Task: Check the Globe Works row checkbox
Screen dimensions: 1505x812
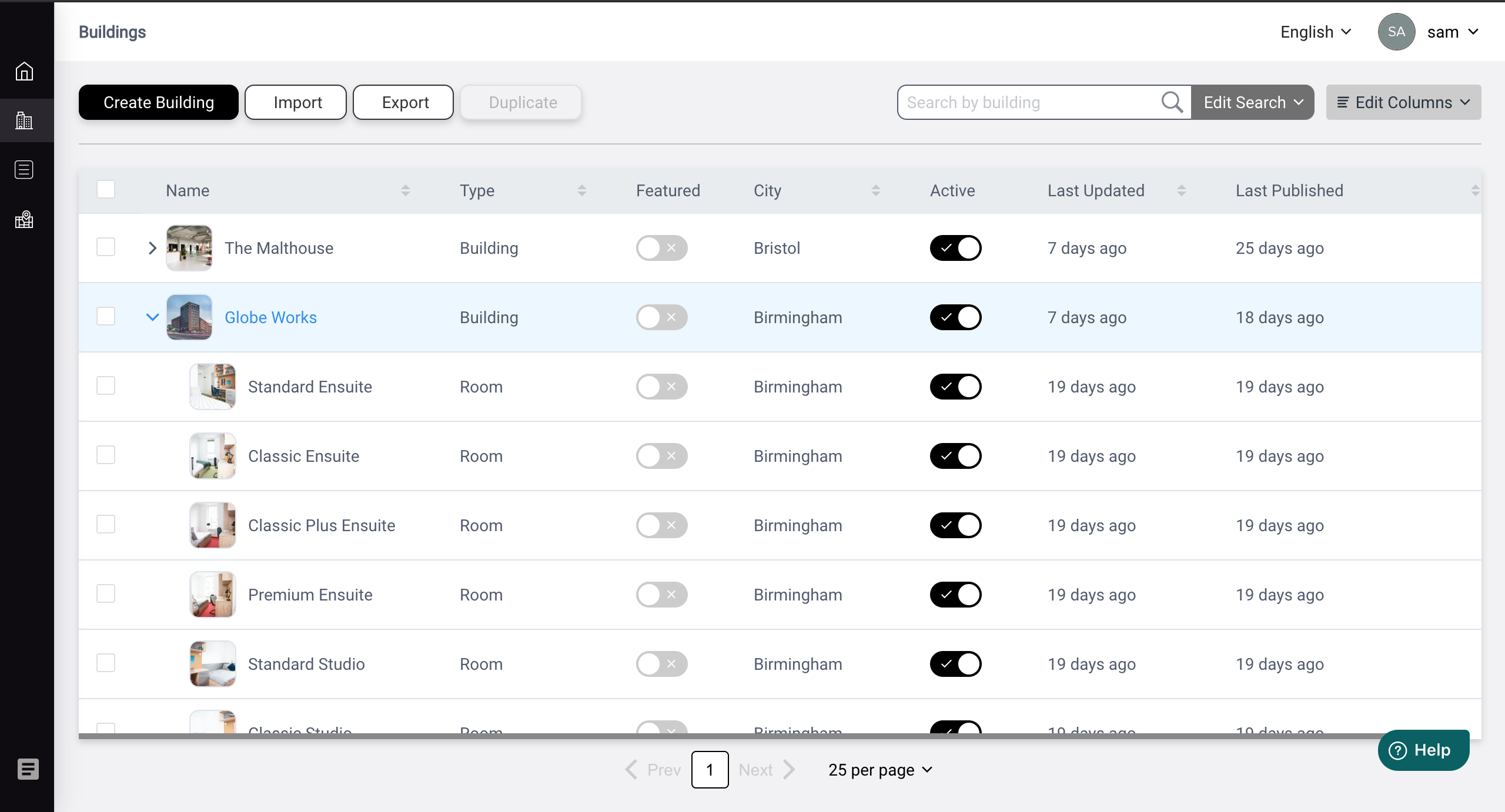Action: click(106, 317)
